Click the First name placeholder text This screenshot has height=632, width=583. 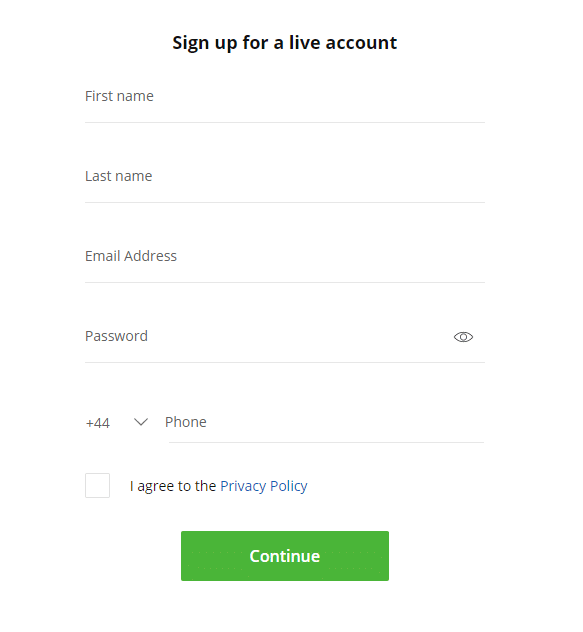(x=119, y=96)
